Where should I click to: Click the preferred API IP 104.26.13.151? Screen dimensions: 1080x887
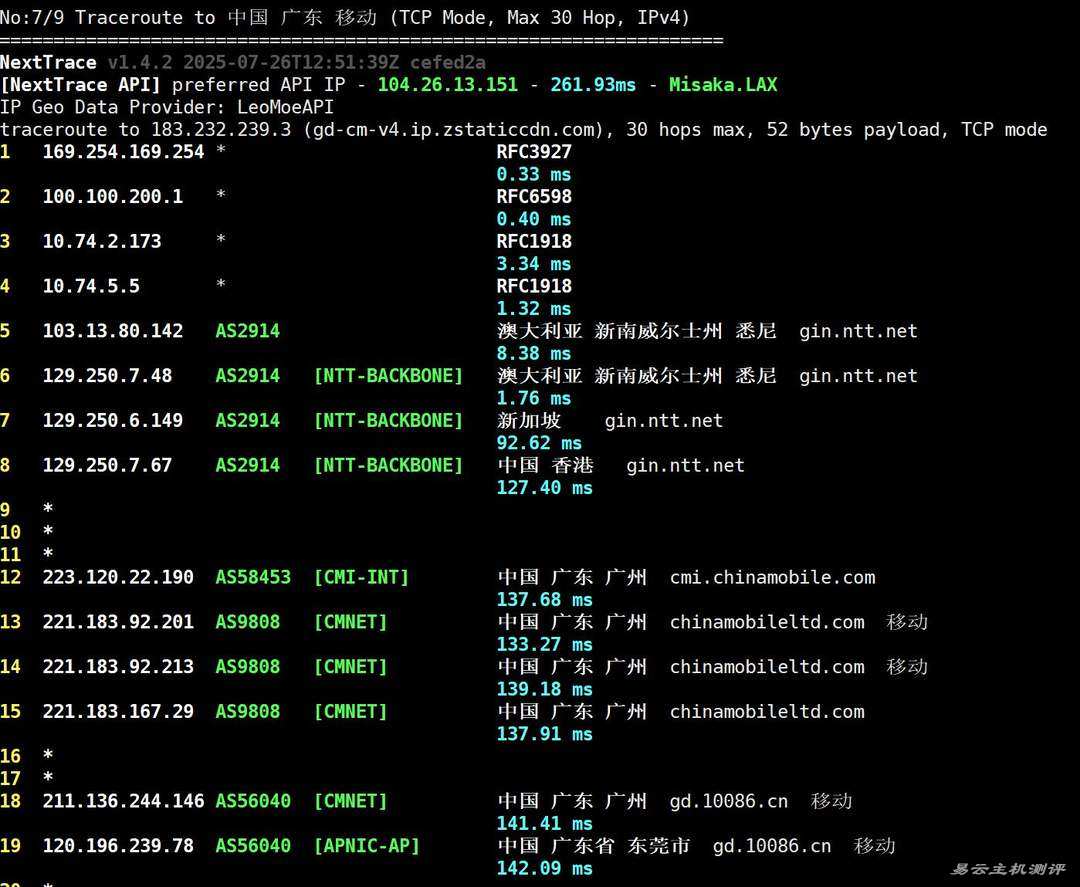(447, 85)
